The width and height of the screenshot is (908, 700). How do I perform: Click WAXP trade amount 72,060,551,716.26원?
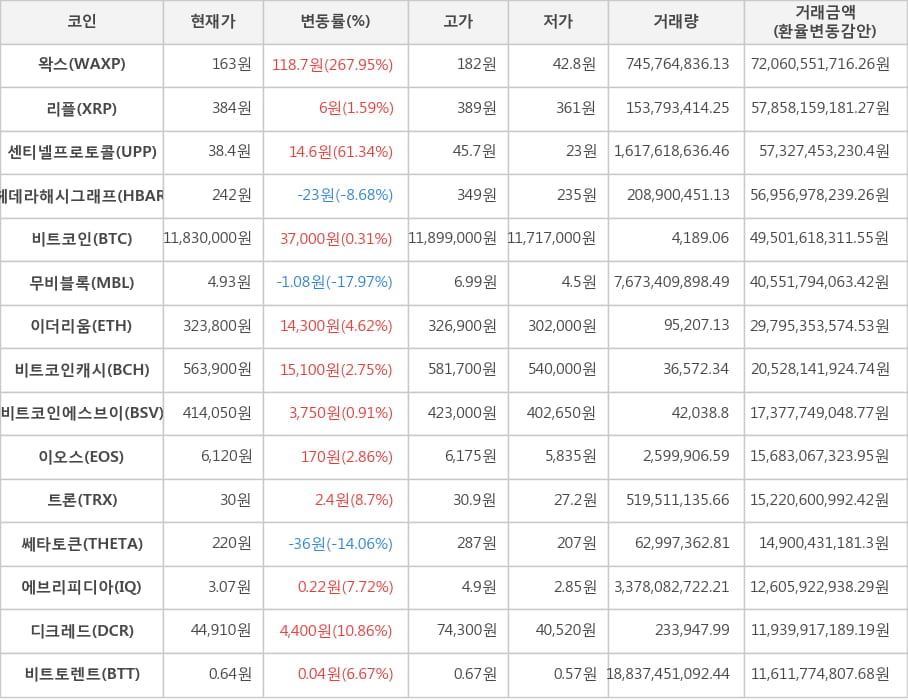(820, 64)
